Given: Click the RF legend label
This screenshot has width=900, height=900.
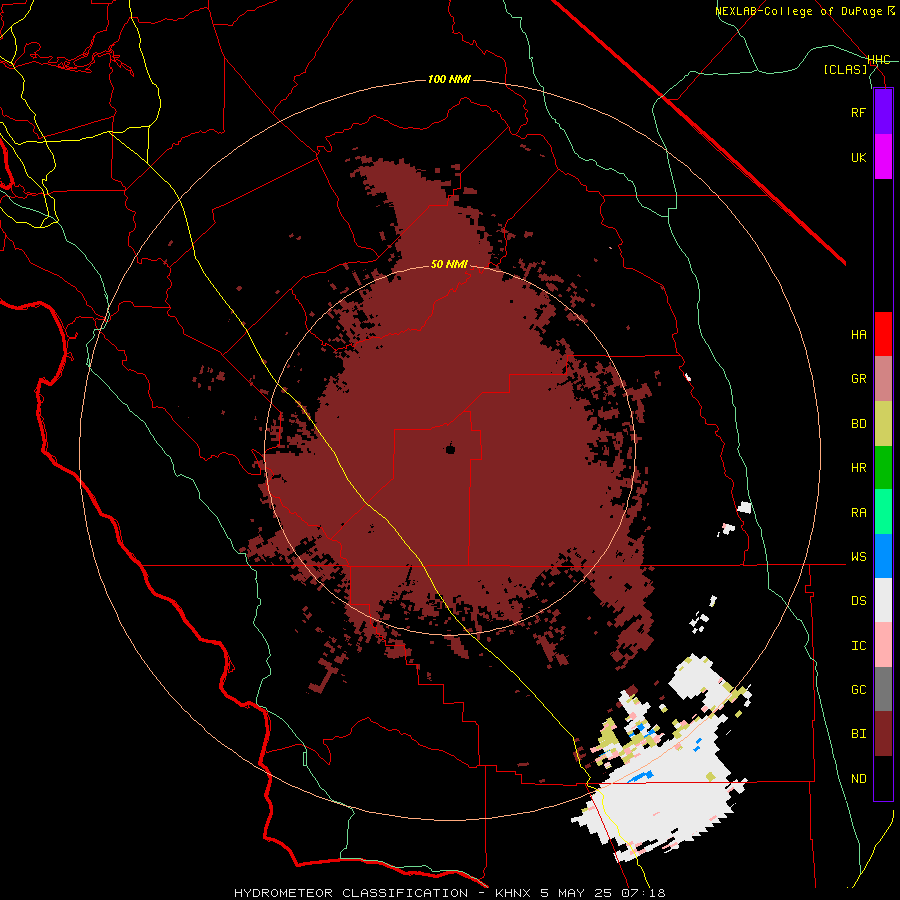Looking at the screenshot, I should 858,112.
